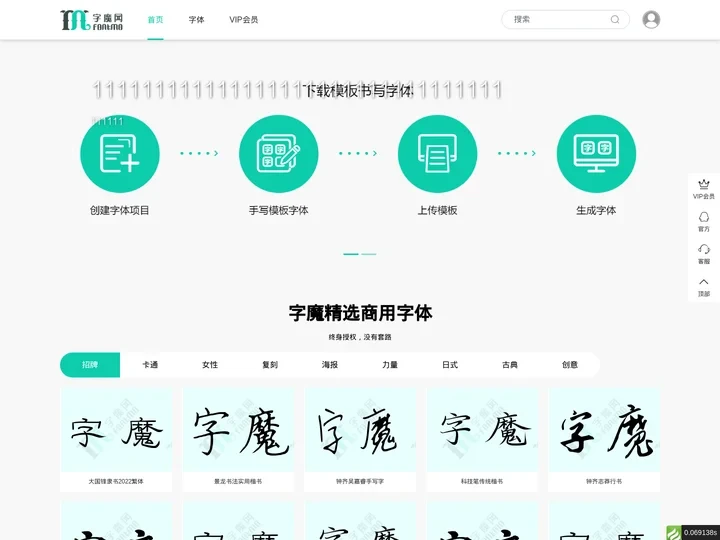Image resolution: width=720 pixels, height=540 pixels.
Task: Click the 景龙书法实用楷书 font name
Action: (238, 482)
